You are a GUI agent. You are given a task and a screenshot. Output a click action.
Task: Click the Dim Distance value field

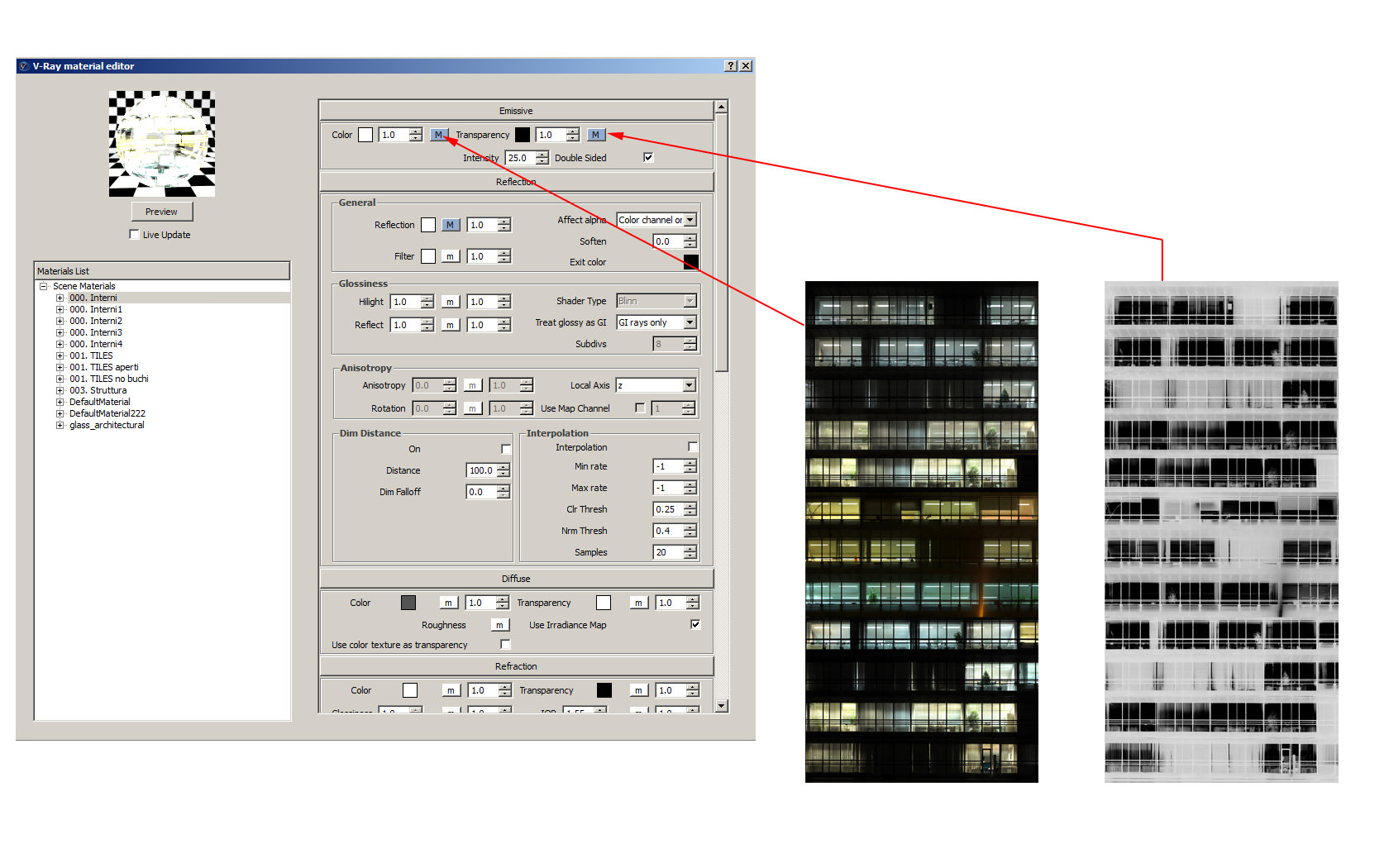[482, 470]
